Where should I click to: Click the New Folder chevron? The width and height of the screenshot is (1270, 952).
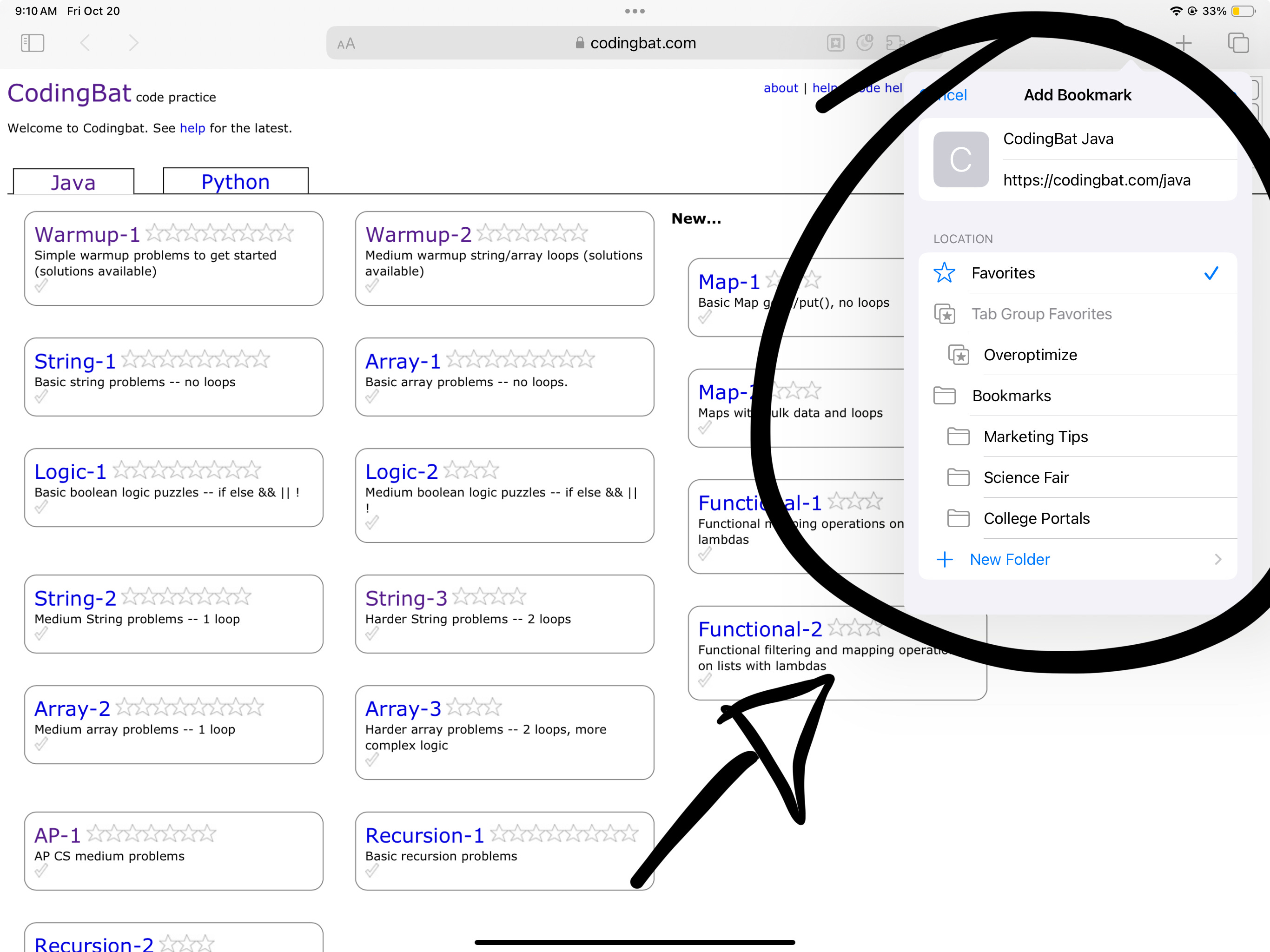(1218, 559)
